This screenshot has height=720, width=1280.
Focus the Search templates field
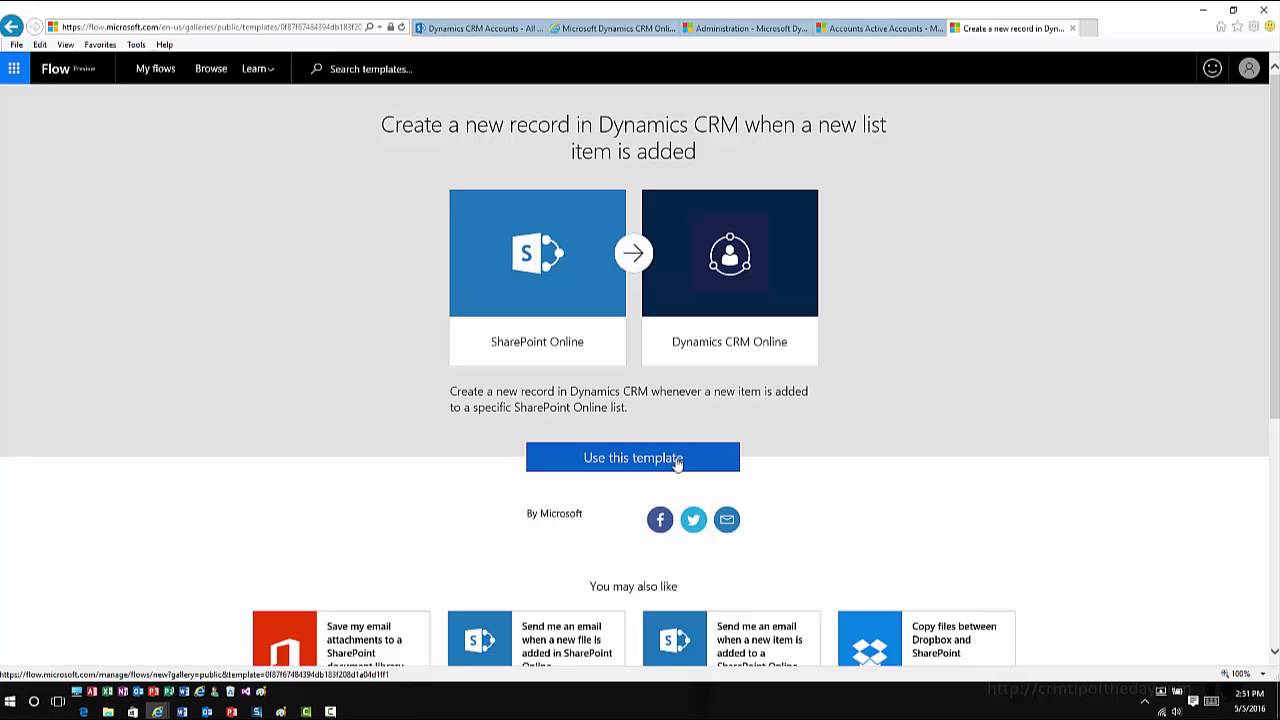pos(371,69)
